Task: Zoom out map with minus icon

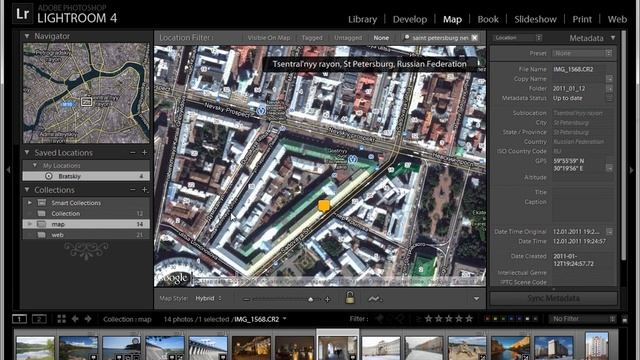Action: point(246,299)
